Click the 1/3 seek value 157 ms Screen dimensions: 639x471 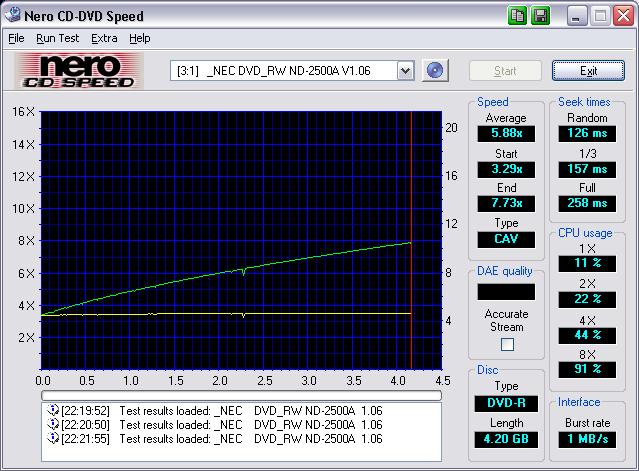[x=587, y=169]
